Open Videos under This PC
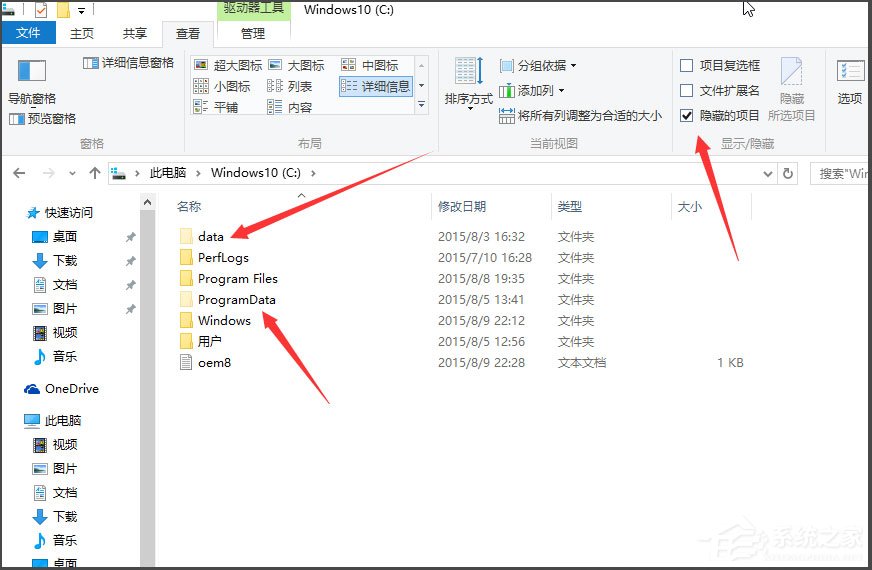Viewport: 872px width, 570px height. tap(54, 444)
